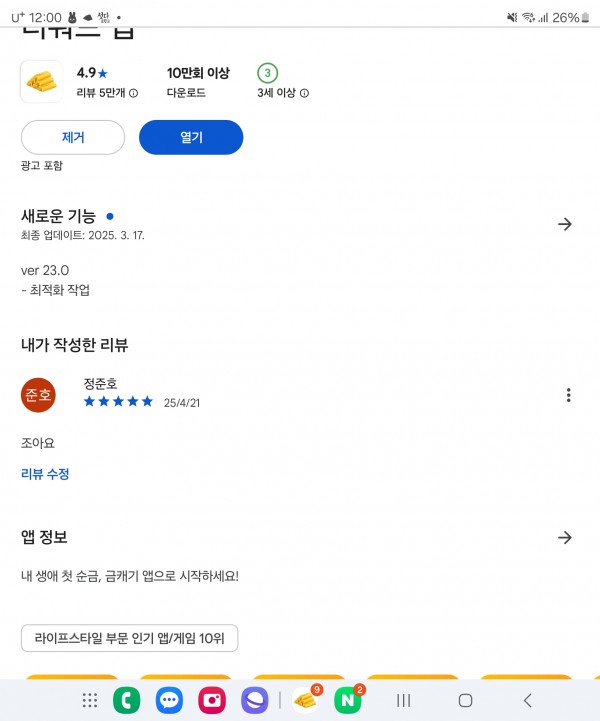Expand the 새로운 기능 section arrow
The width and height of the screenshot is (600, 721).
[x=565, y=224]
